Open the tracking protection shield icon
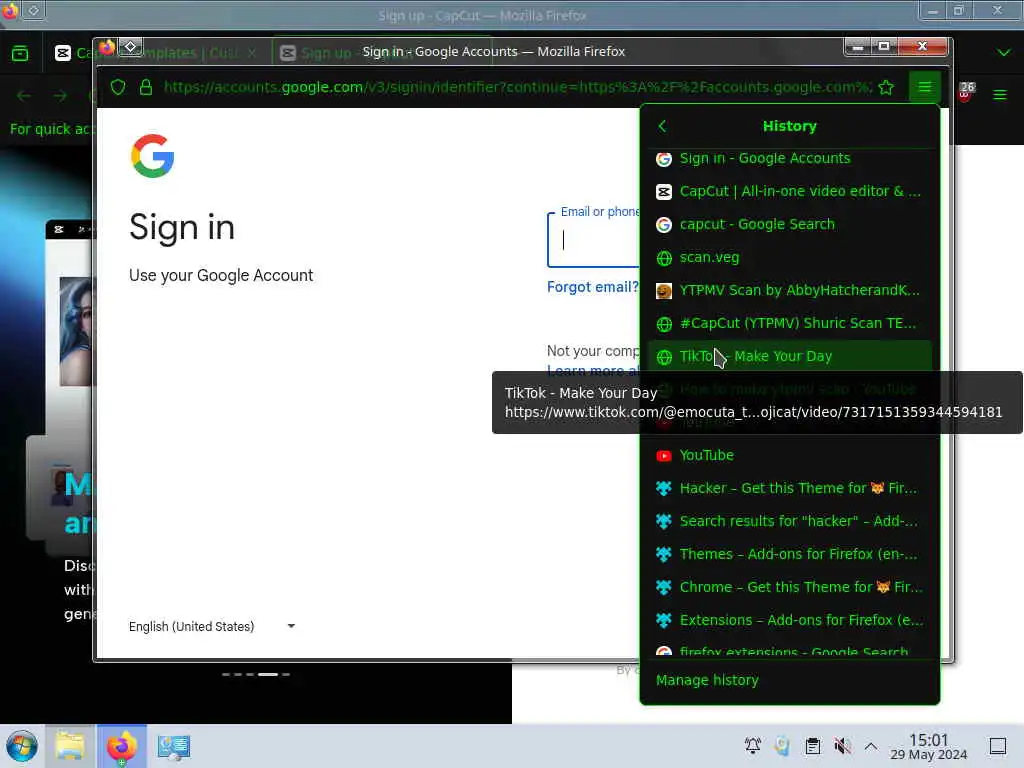 pos(118,87)
